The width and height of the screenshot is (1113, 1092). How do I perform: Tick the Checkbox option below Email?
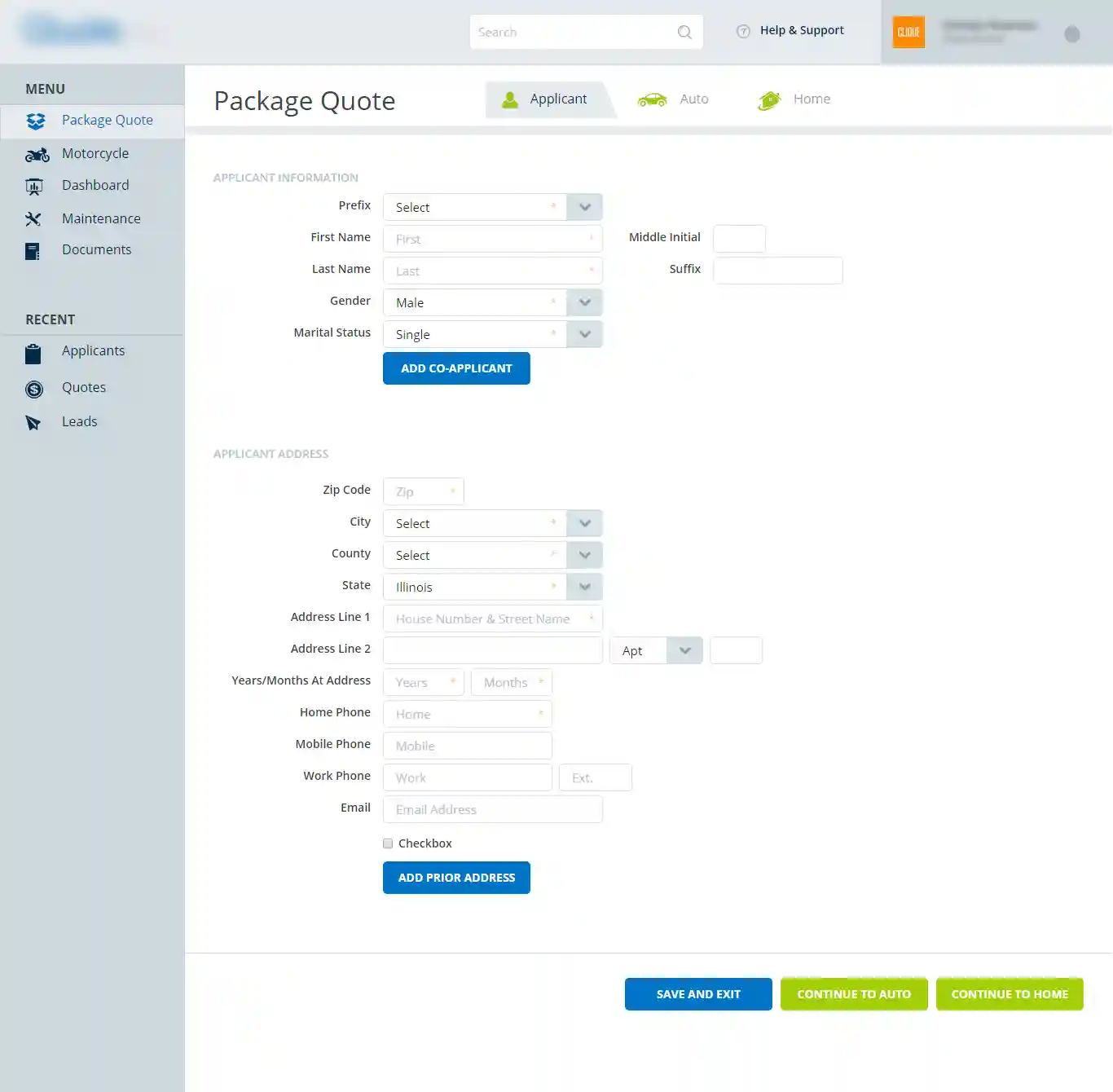pos(388,843)
